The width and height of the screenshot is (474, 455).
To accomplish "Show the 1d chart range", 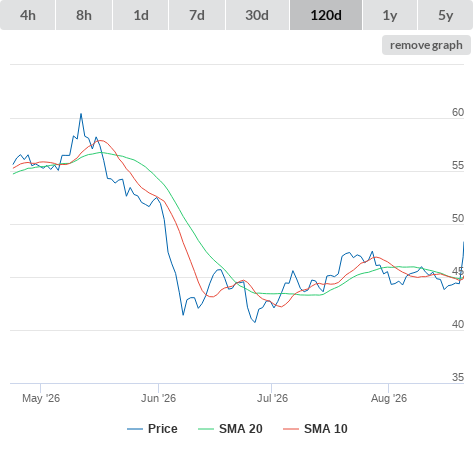I will [x=141, y=15].
